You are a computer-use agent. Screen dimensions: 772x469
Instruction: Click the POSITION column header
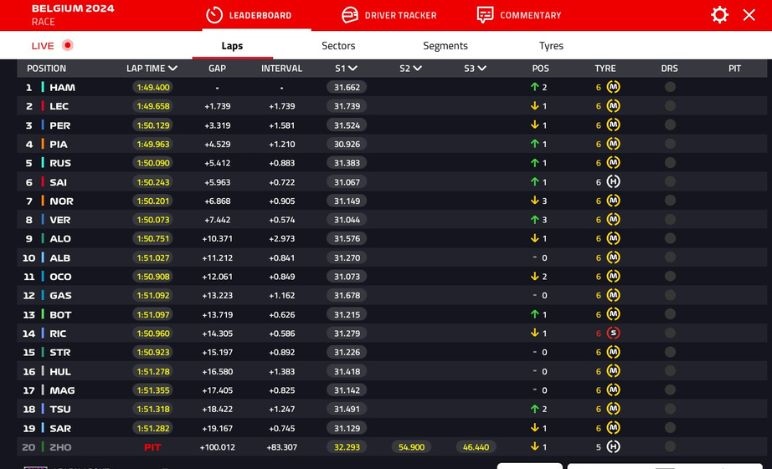pyautogui.click(x=46, y=69)
